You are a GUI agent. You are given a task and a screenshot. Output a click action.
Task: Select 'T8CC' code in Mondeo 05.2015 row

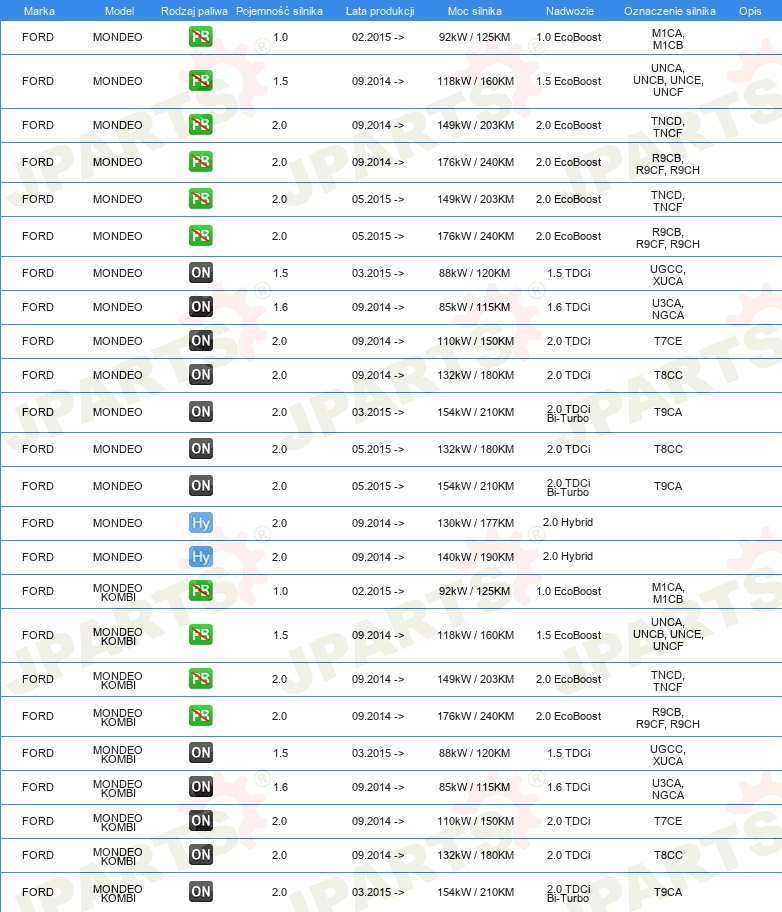668,449
